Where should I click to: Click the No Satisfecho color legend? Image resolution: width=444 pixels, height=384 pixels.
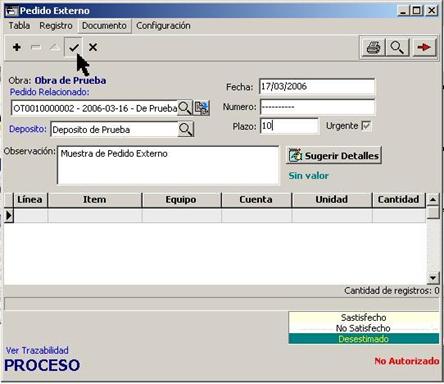click(364, 328)
